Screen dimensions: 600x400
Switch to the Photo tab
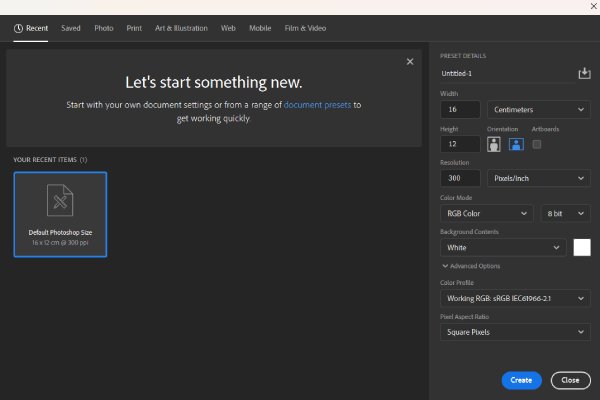coord(104,29)
